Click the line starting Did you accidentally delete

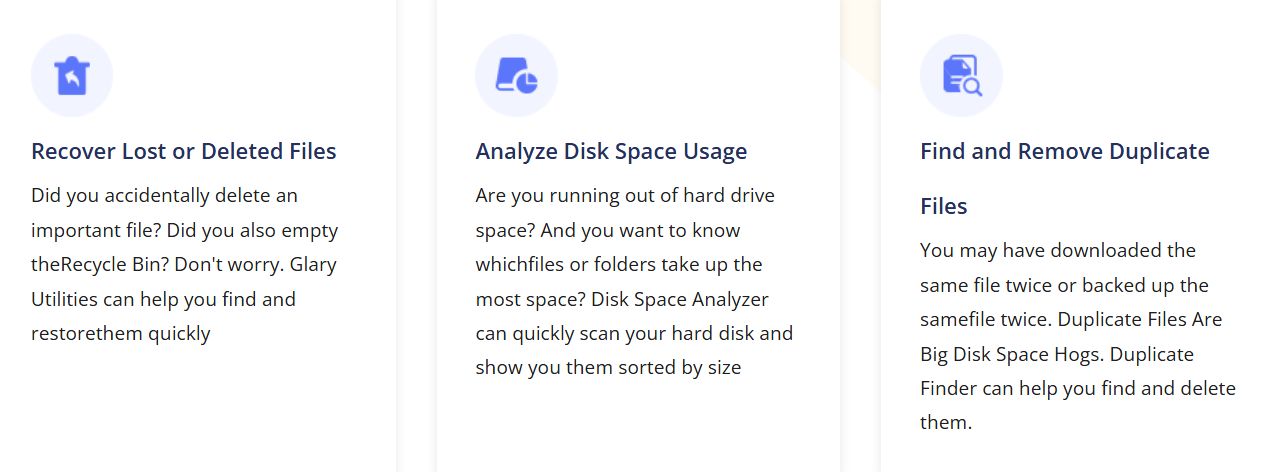(x=164, y=195)
